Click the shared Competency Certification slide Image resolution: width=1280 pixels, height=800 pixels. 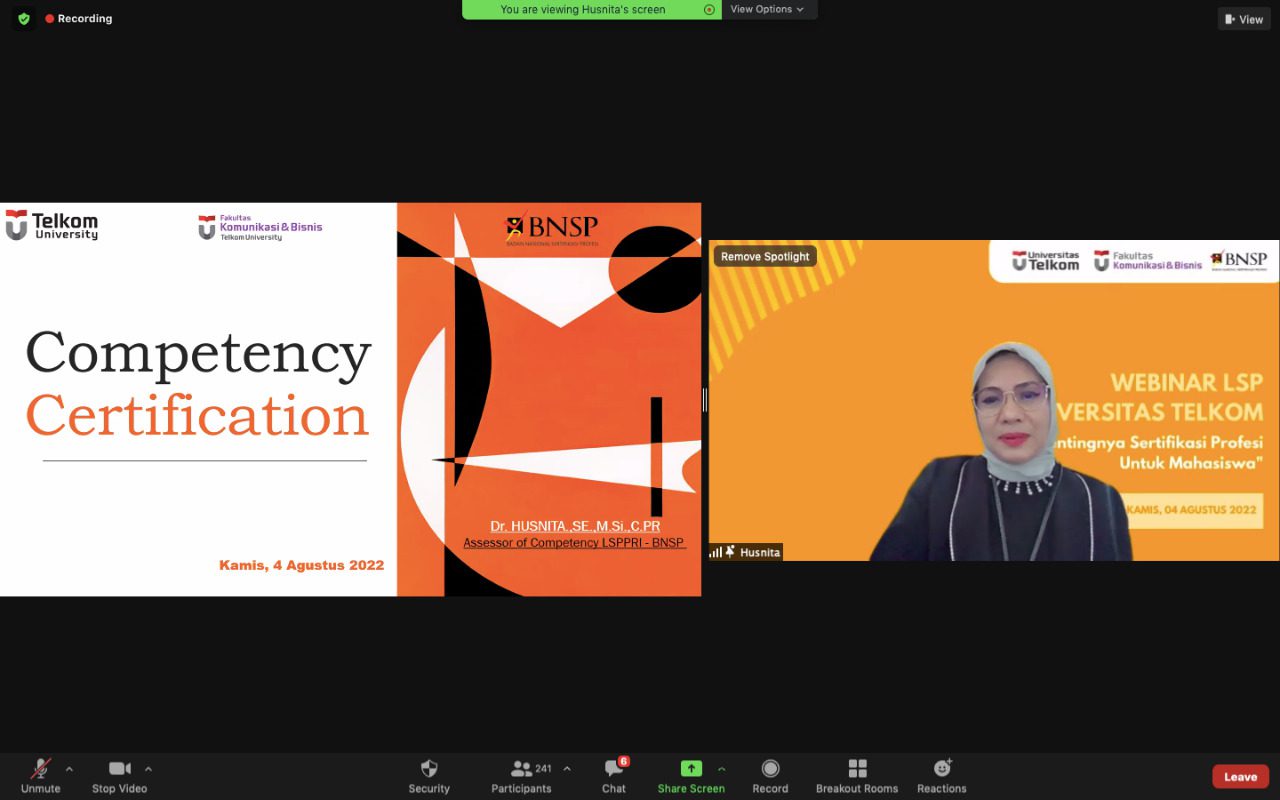pyautogui.click(x=350, y=400)
